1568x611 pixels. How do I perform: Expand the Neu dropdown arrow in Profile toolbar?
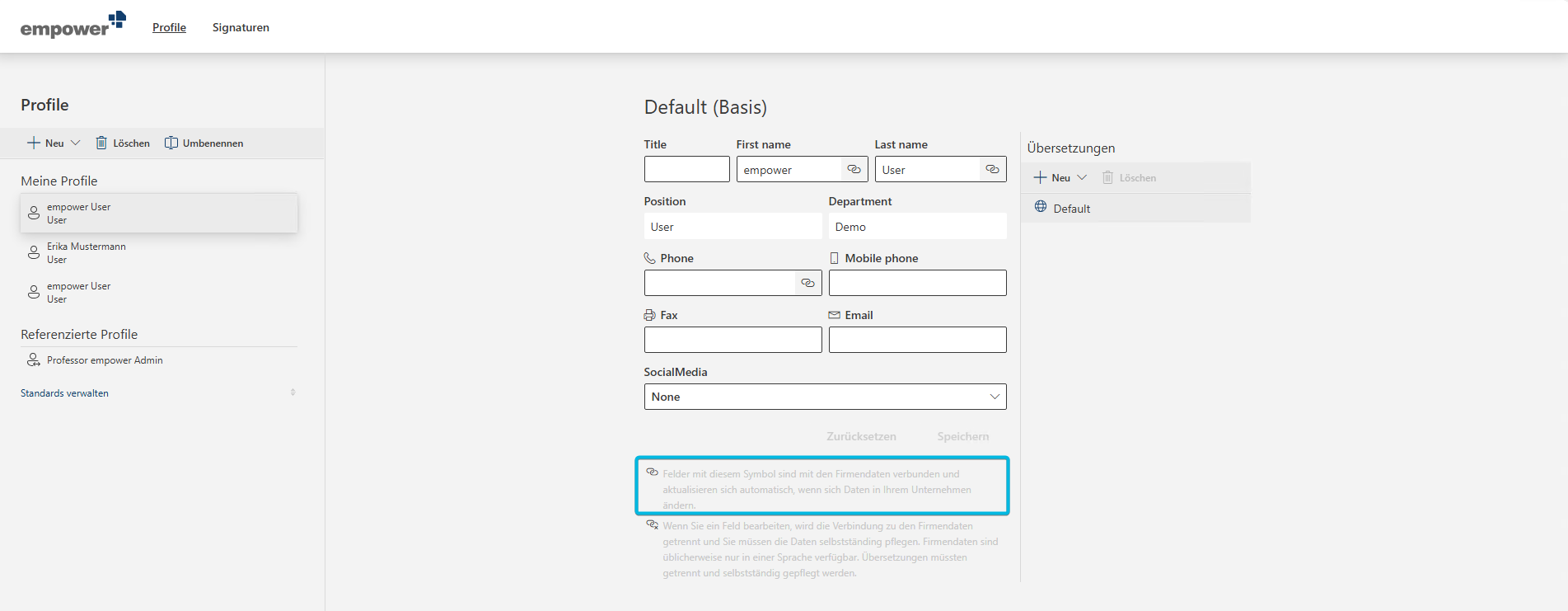(76, 143)
